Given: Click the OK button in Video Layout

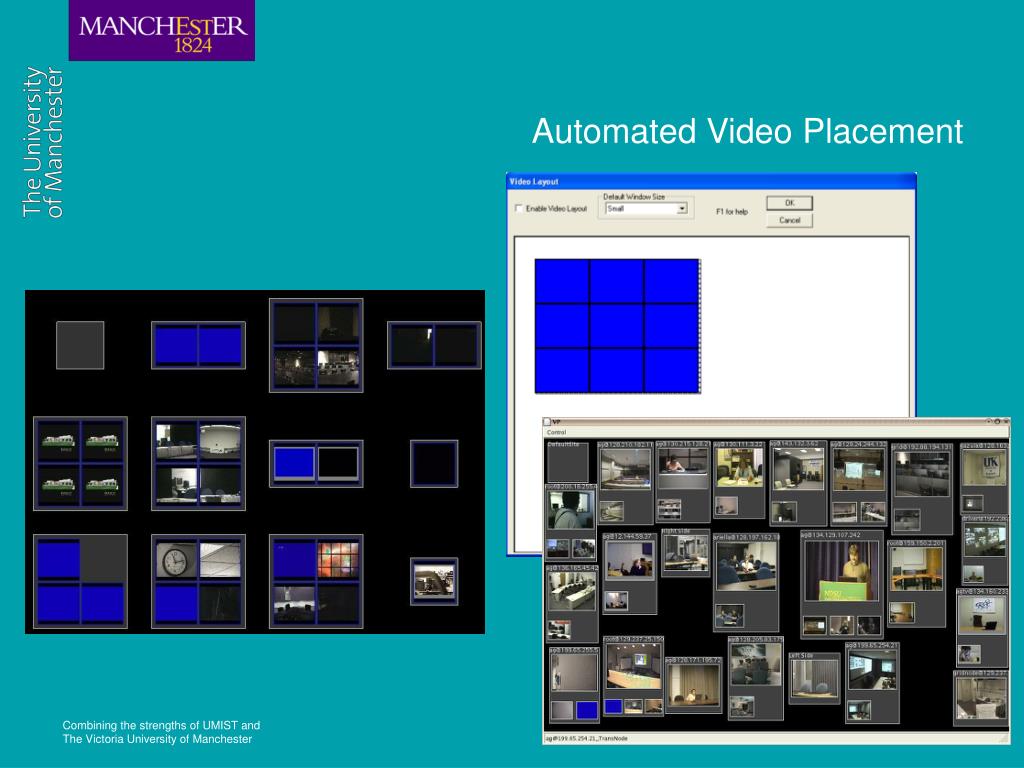Looking at the screenshot, I should [790, 203].
